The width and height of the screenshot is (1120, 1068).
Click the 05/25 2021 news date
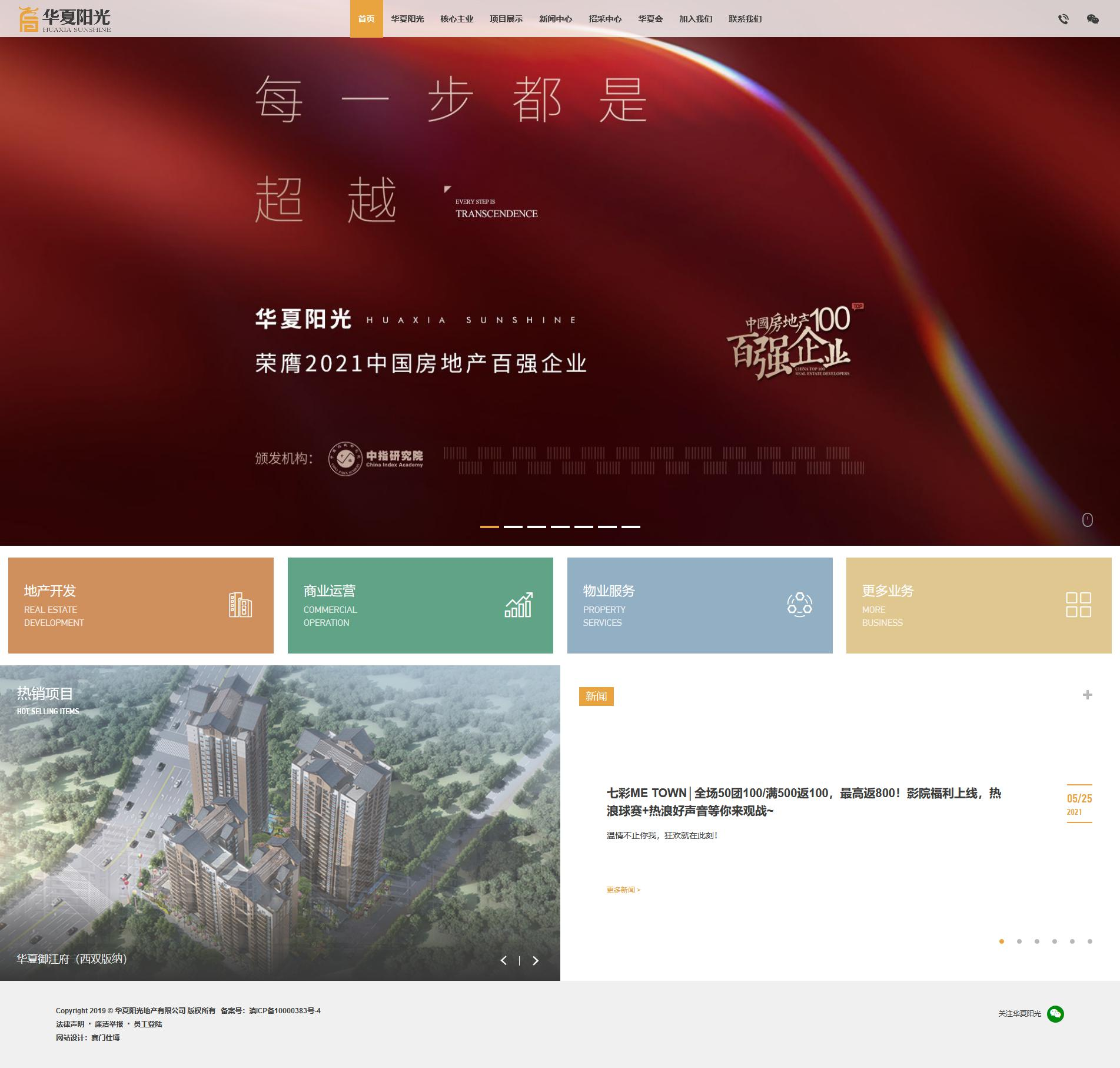point(1079,804)
